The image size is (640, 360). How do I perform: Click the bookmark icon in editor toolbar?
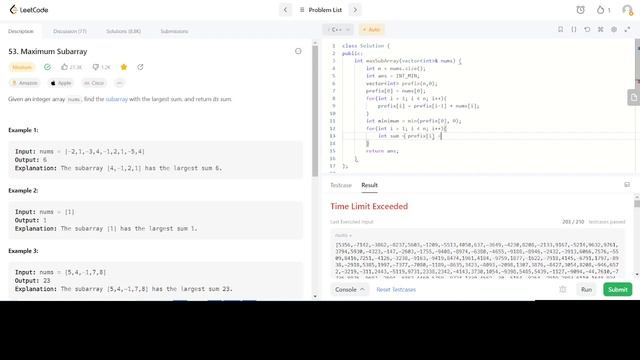pos(560,29)
